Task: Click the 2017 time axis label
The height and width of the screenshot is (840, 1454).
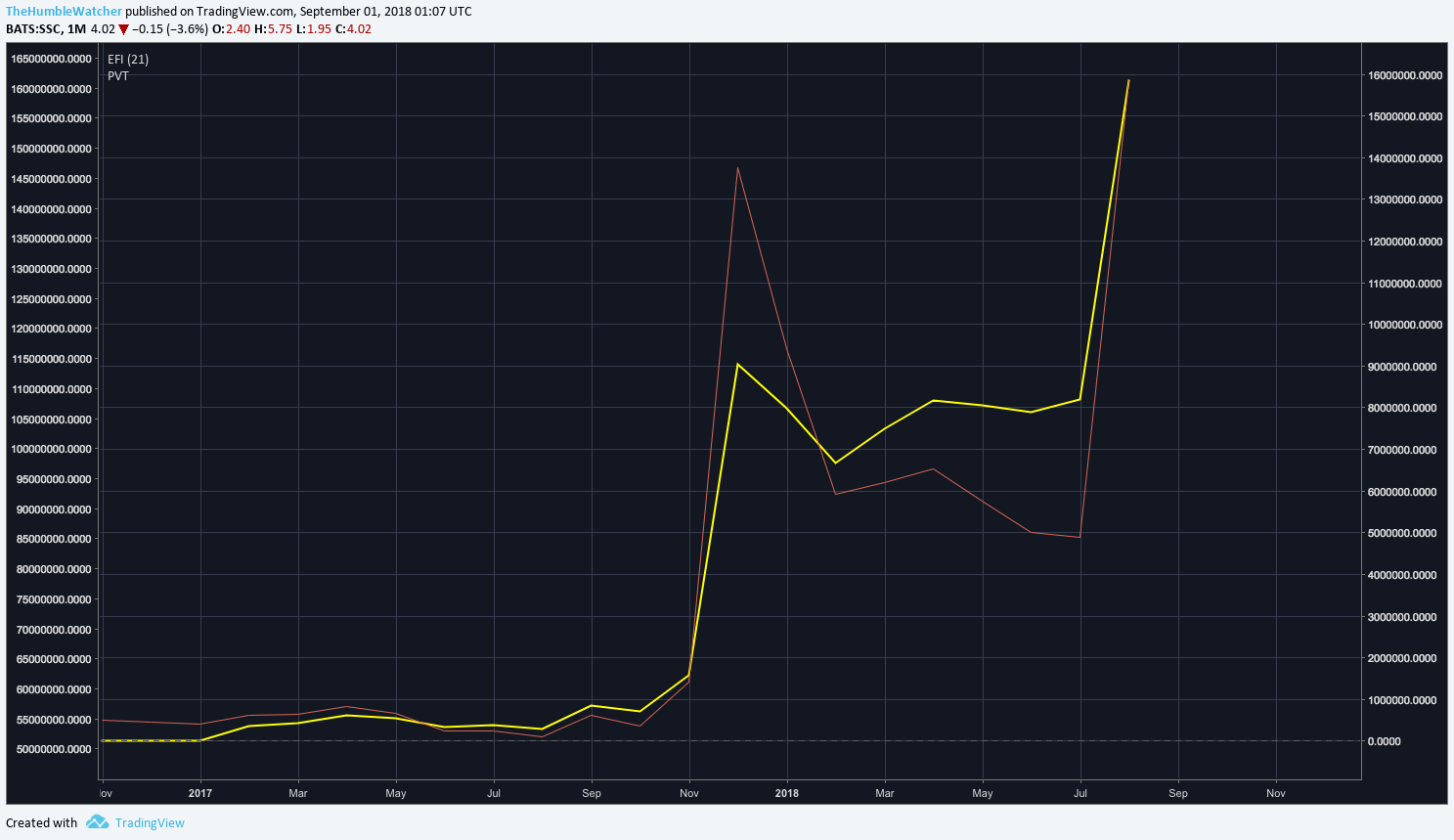Action: click(x=200, y=793)
